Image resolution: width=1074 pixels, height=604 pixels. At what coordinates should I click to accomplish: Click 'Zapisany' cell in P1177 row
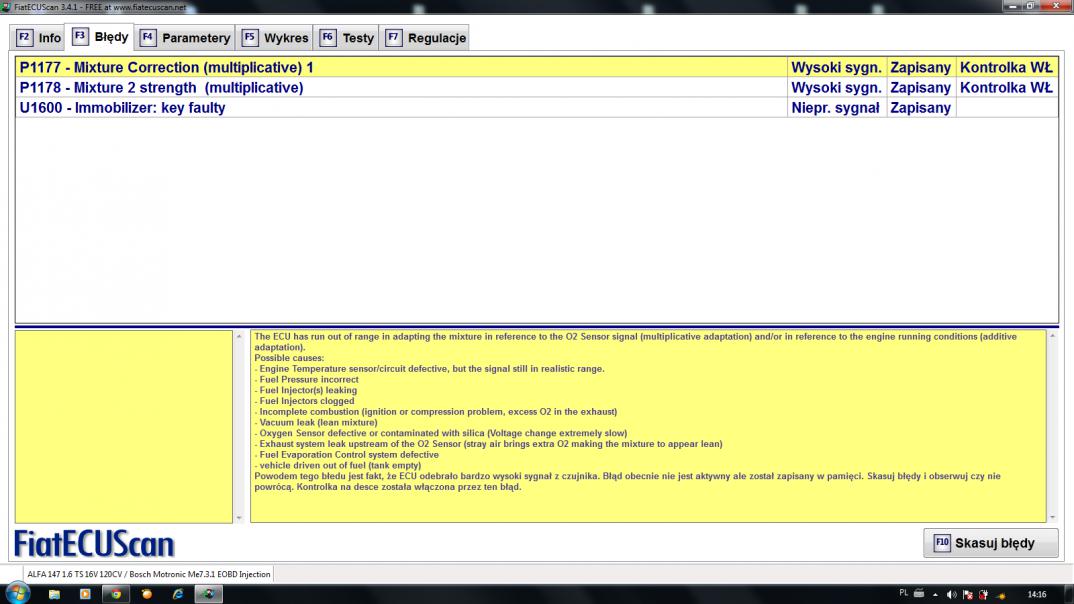921,67
